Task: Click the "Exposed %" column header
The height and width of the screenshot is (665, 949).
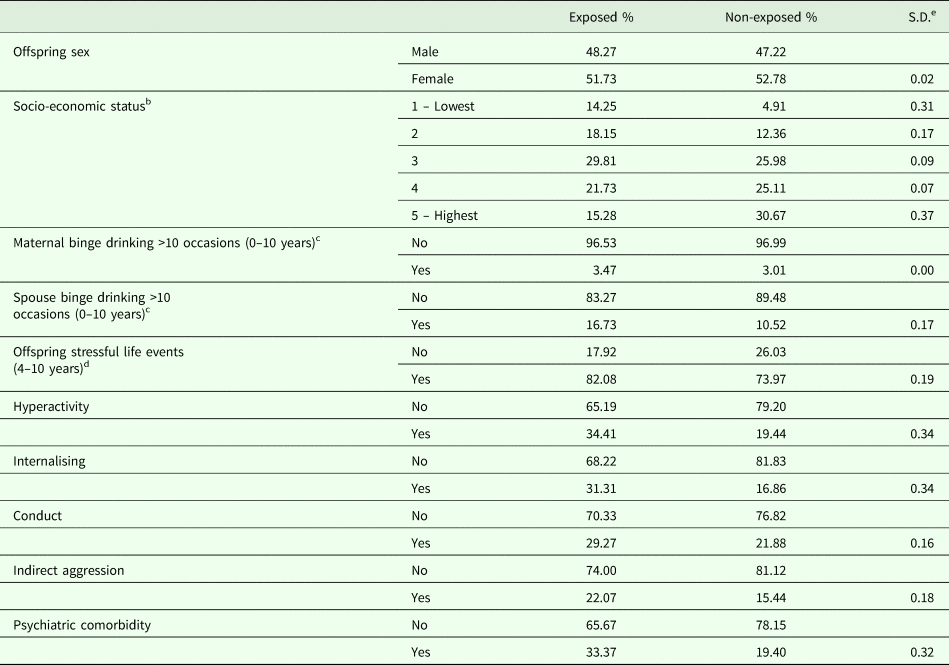Action: (x=601, y=17)
